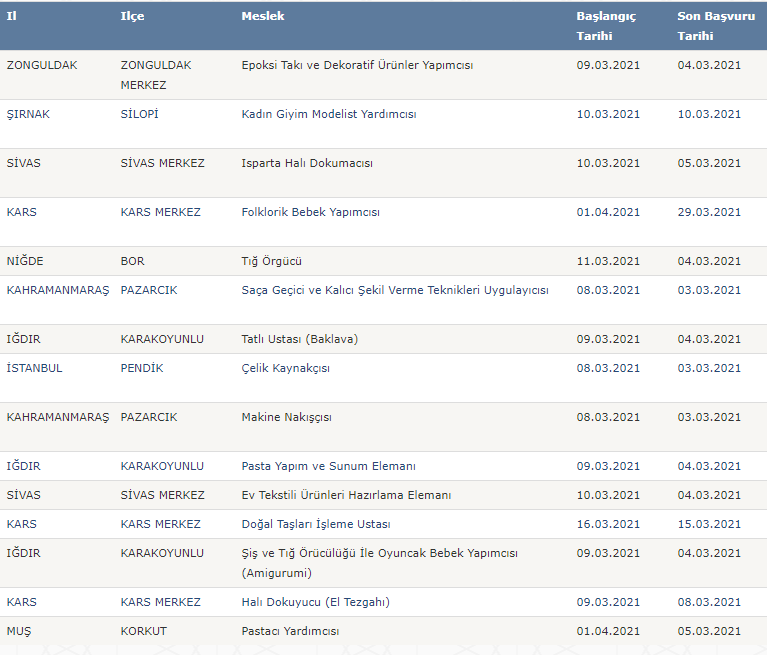Open Folklorik Bebek Yapımcısı entry
767x655 pixels.
[310, 212]
